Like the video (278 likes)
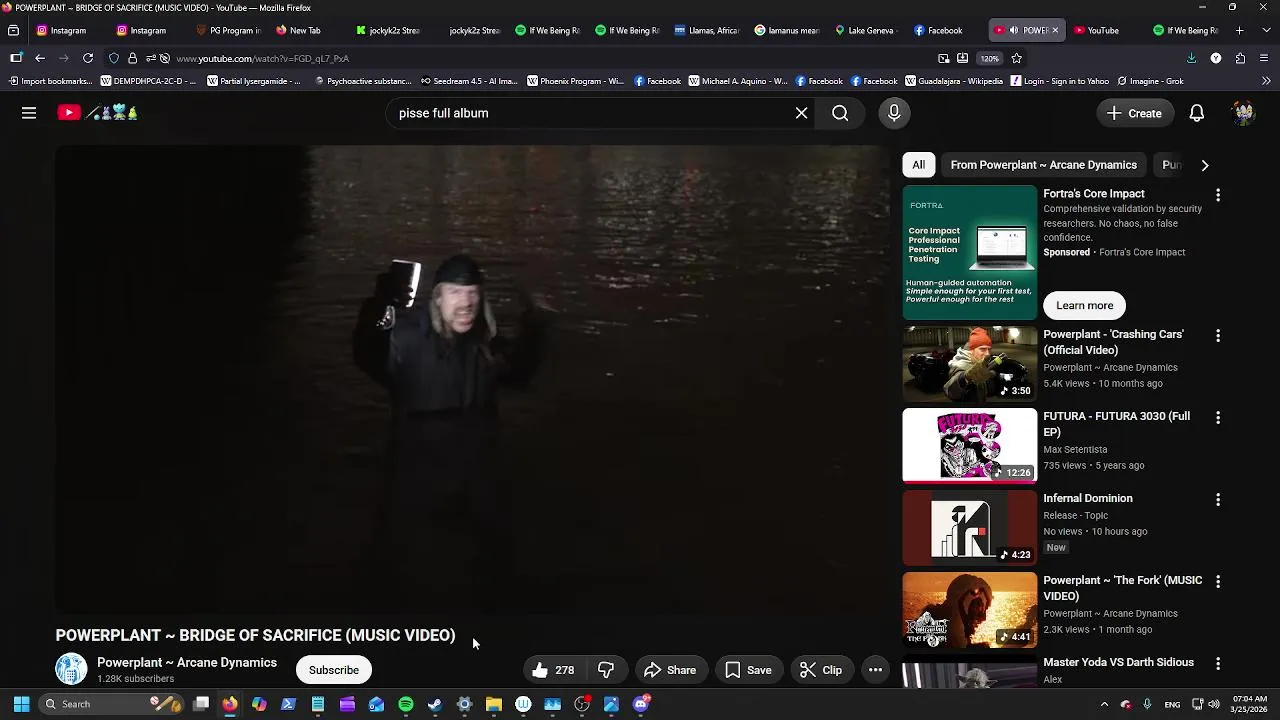The width and height of the screenshot is (1280, 720). (x=553, y=670)
